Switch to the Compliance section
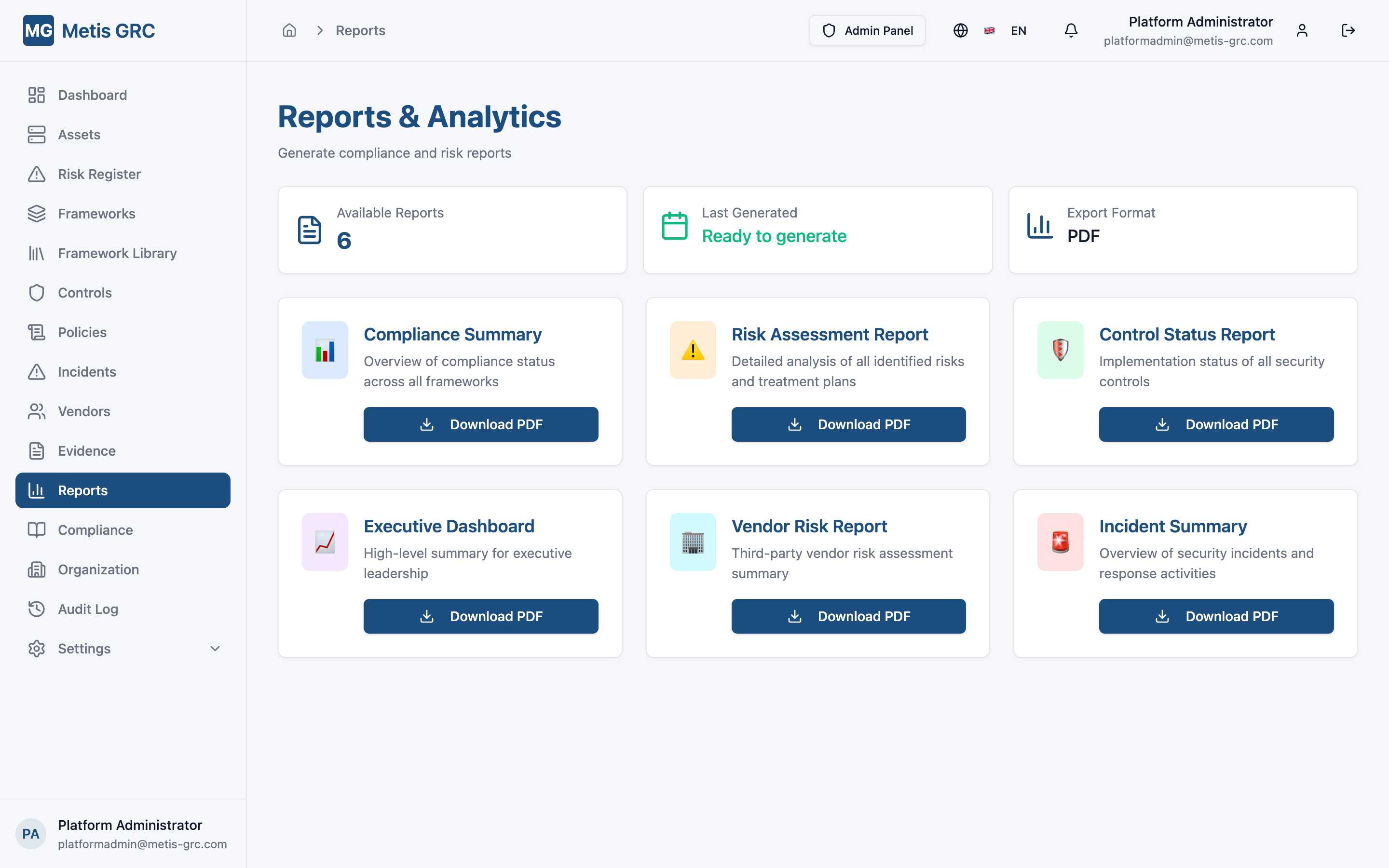1389x868 pixels. click(x=95, y=530)
